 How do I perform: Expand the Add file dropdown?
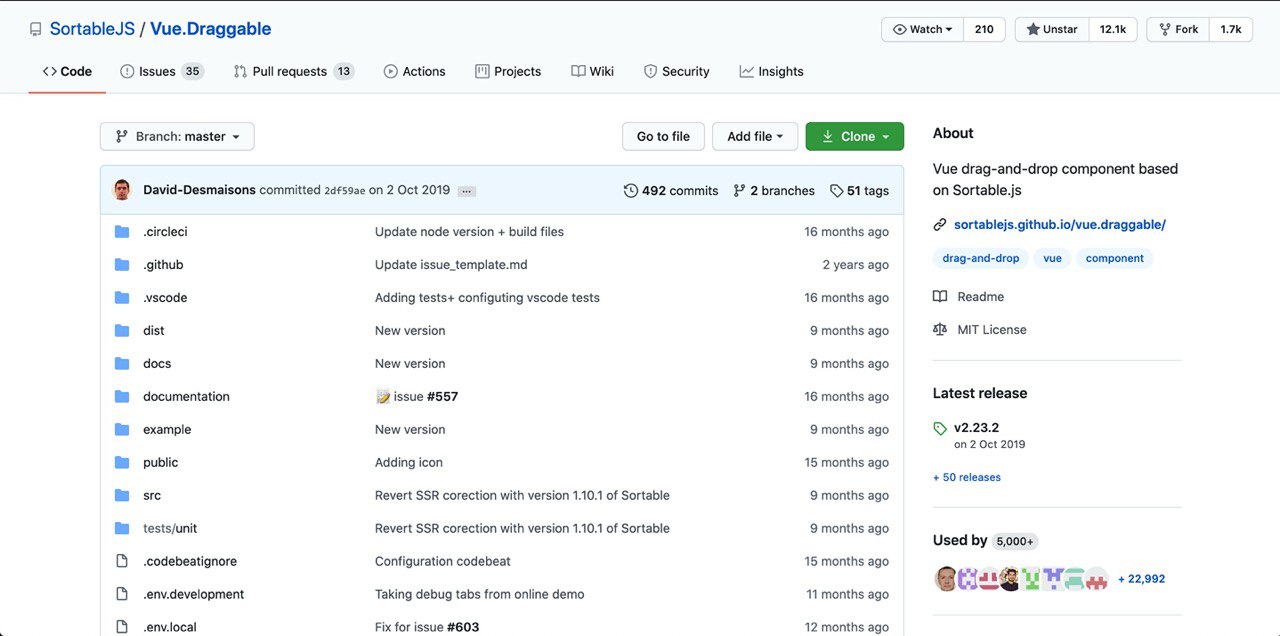[x=755, y=137]
